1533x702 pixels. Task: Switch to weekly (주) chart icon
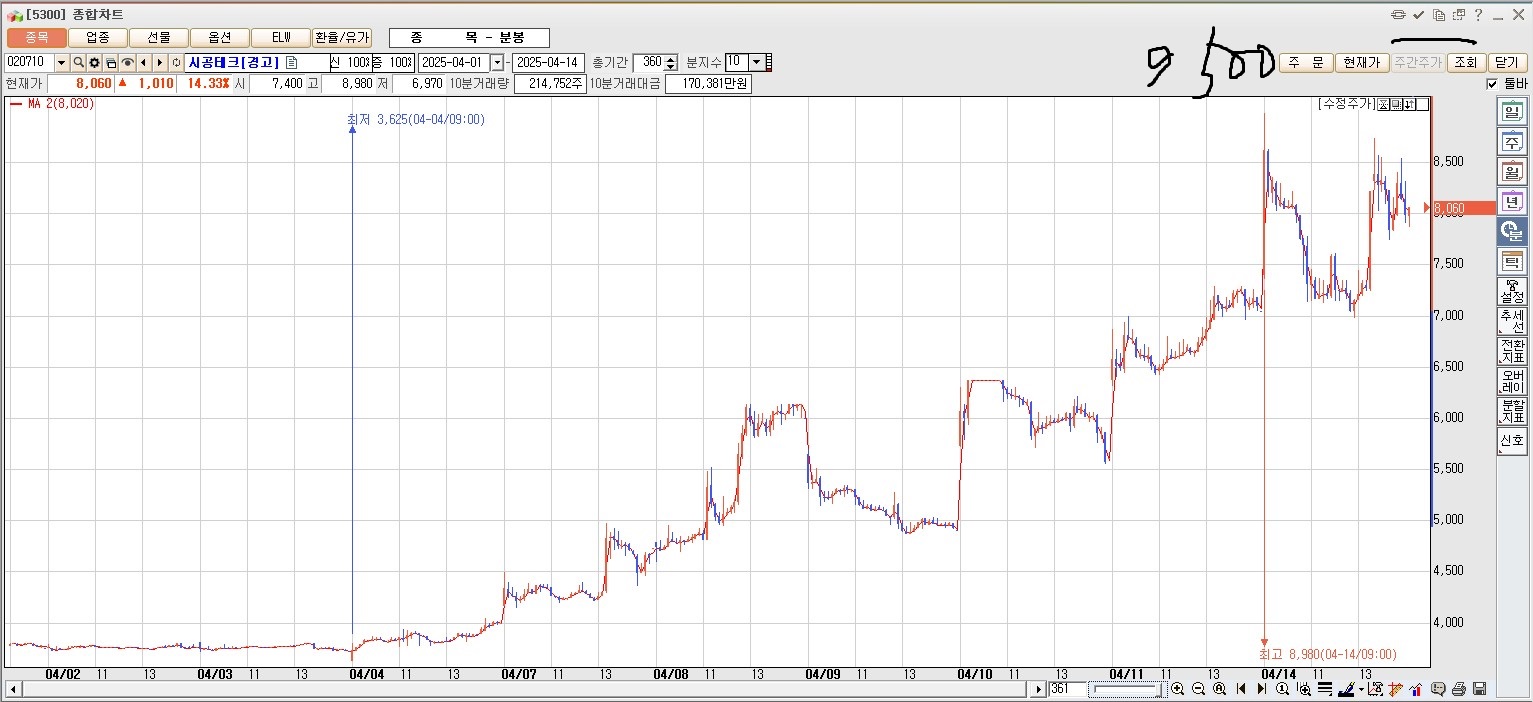click(x=1511, y=142)
